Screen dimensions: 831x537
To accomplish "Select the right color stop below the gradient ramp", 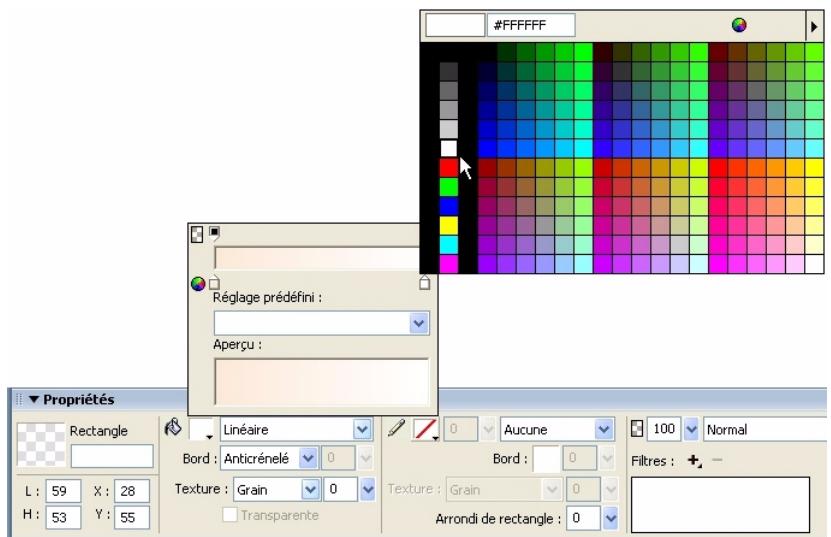I will click(425, 282).
